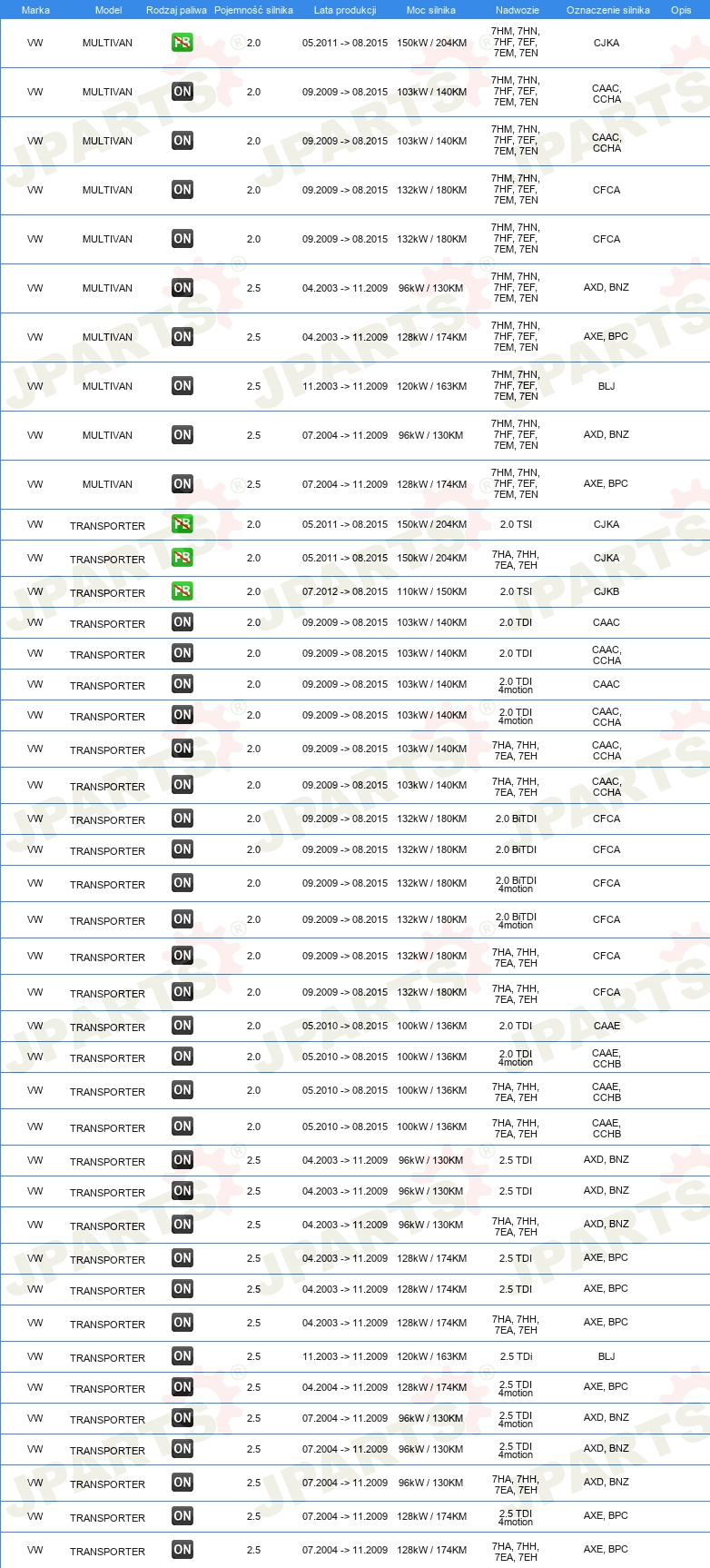Click ON icon in Transporter 4motion CAAC-only row
This screenshot has width=710, height=1568.
pos(182,684)
